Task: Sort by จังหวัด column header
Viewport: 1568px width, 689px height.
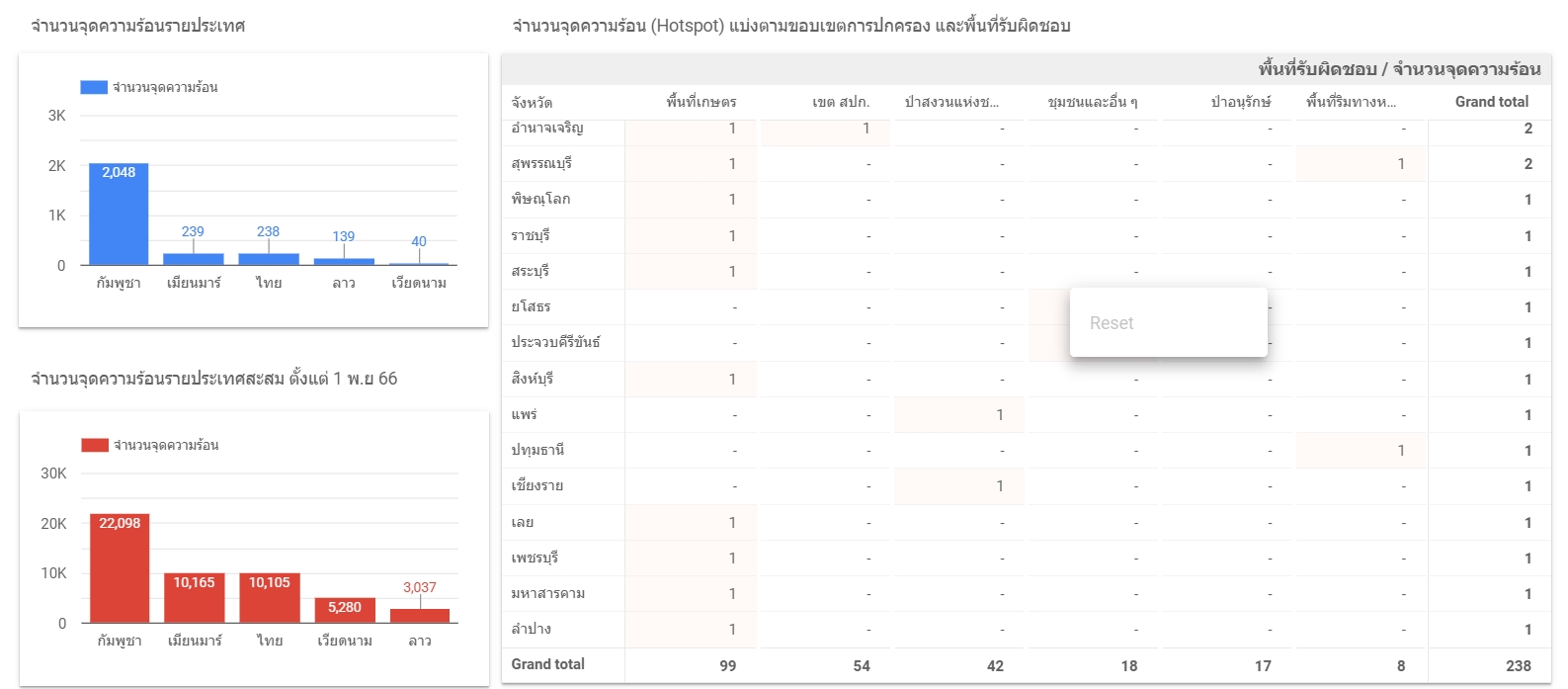Action: click(532, 102)
